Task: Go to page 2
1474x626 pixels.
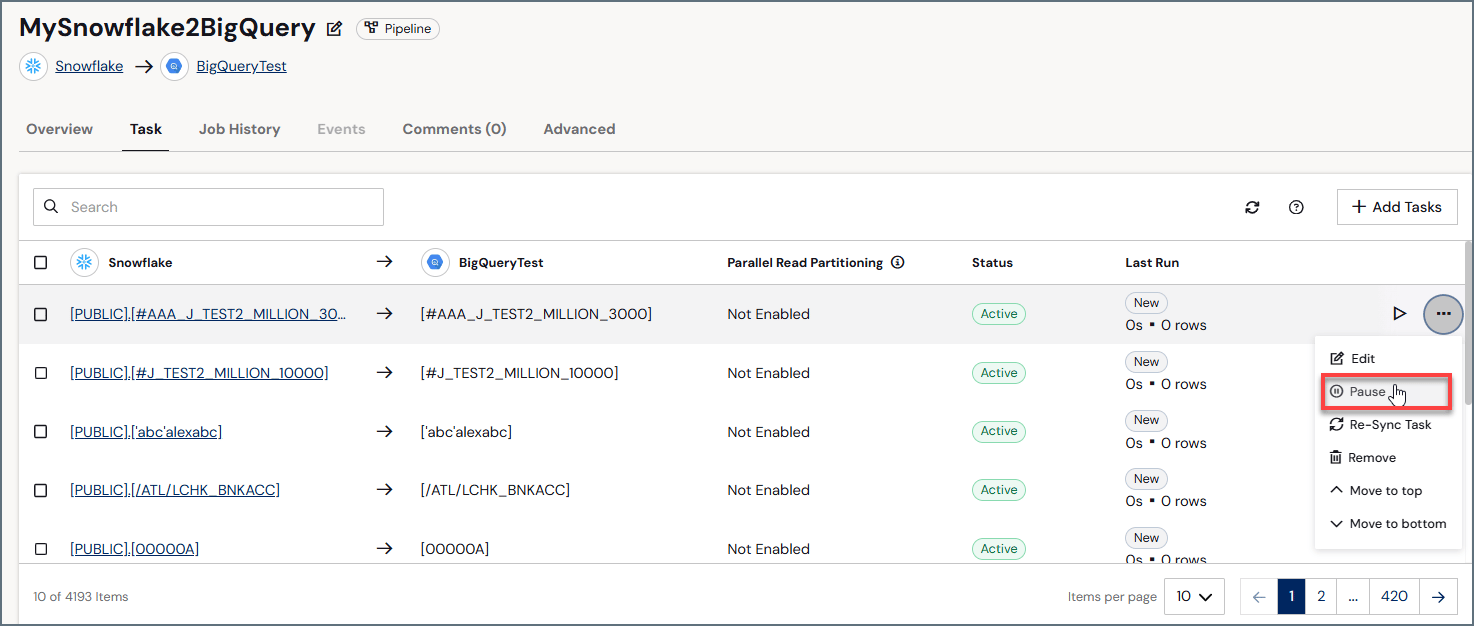Action: tap(1321, 596)
